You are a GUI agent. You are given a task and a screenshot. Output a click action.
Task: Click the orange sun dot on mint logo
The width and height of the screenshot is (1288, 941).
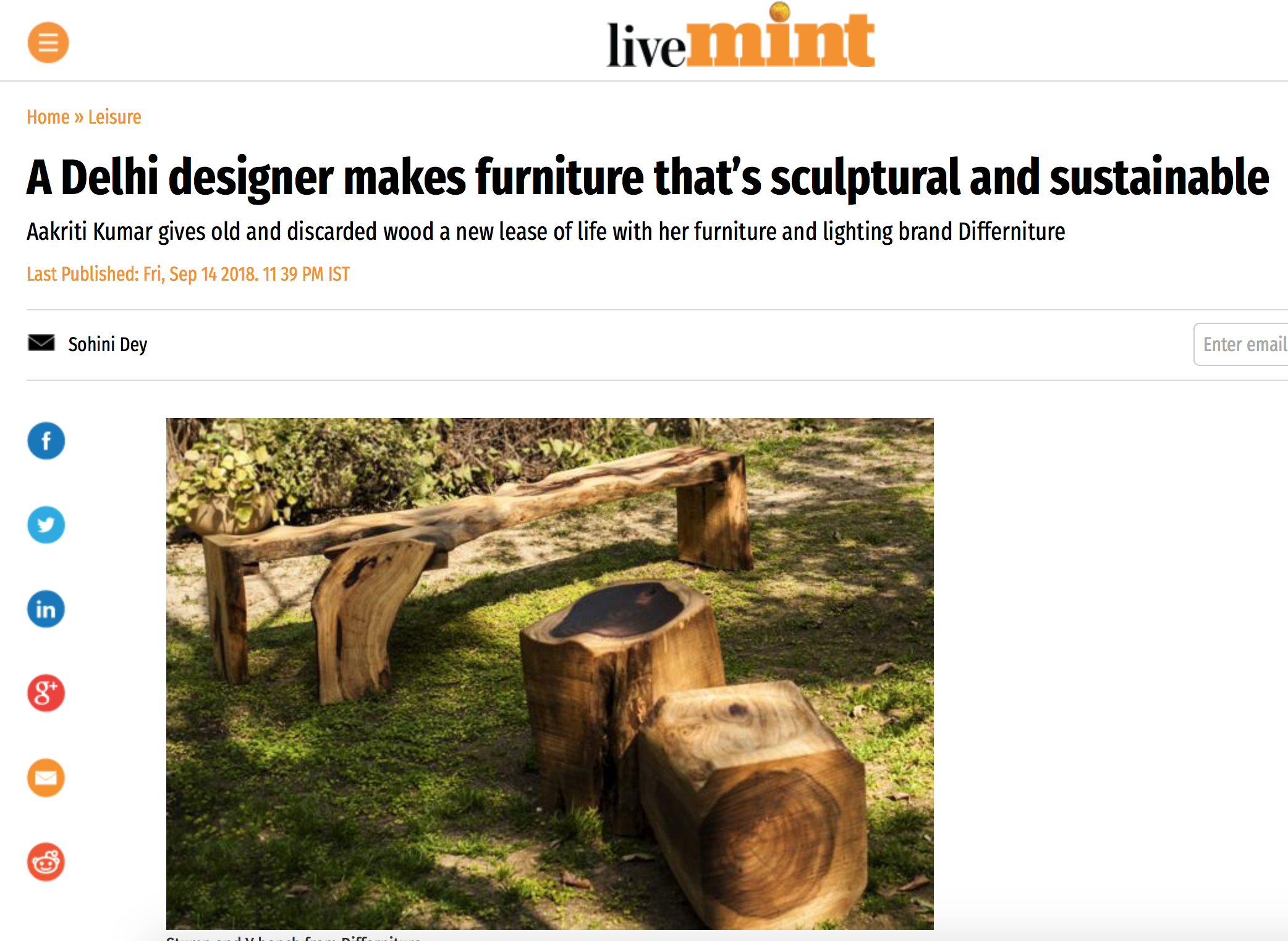781,11
